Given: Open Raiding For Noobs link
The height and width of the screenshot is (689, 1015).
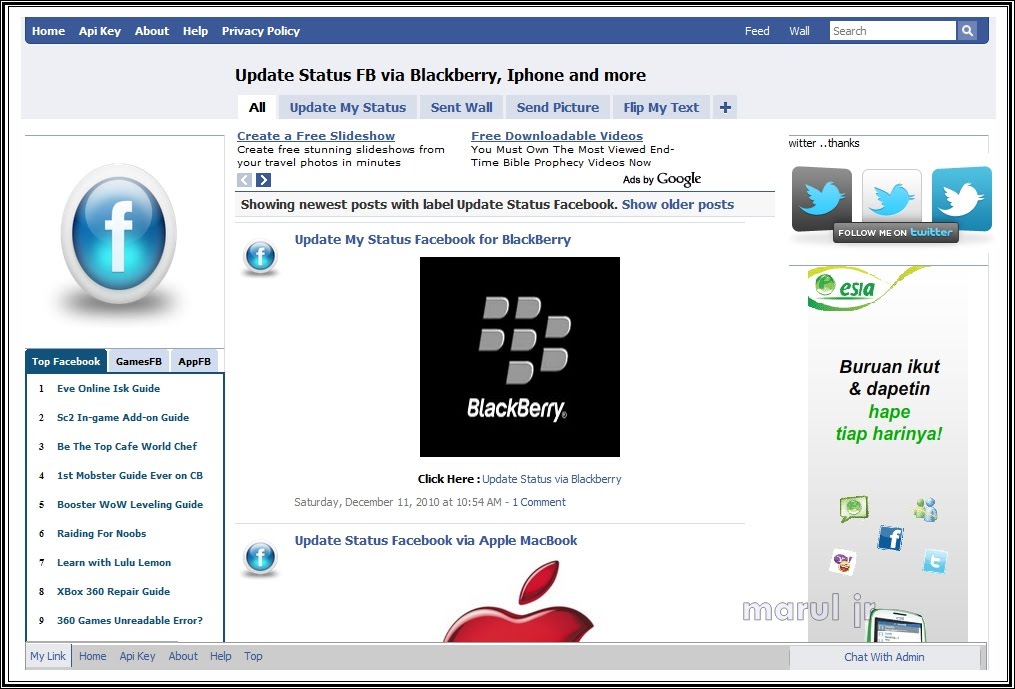Looking at the screenshot, I should [102, 534].
